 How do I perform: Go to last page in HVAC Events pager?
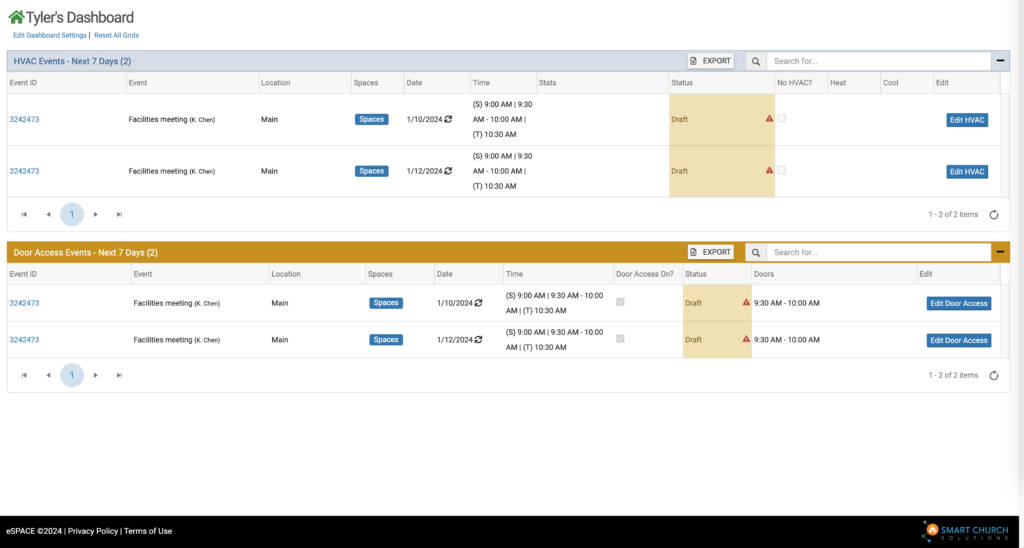pos(119,214)
